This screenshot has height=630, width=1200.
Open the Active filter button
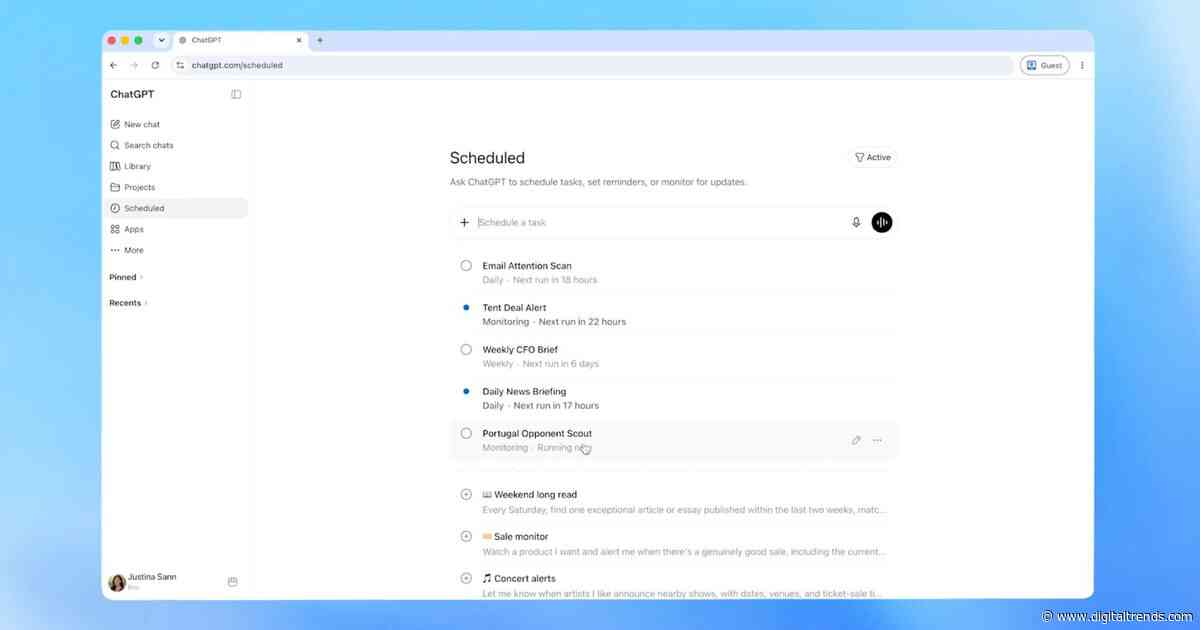coord(873,157)
